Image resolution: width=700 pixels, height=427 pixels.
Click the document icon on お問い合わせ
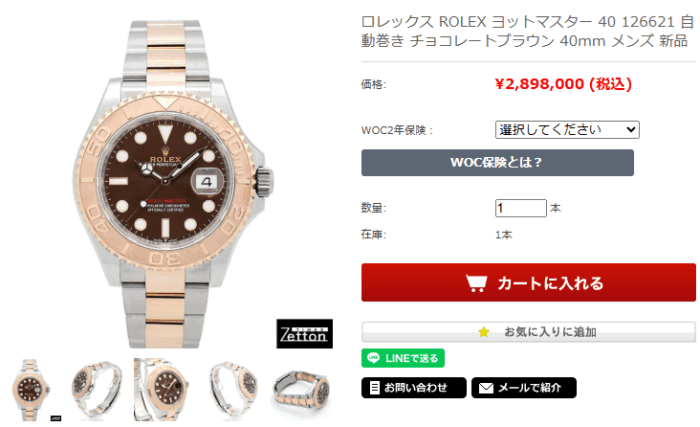pyautogui.click(x=375, y=388)
